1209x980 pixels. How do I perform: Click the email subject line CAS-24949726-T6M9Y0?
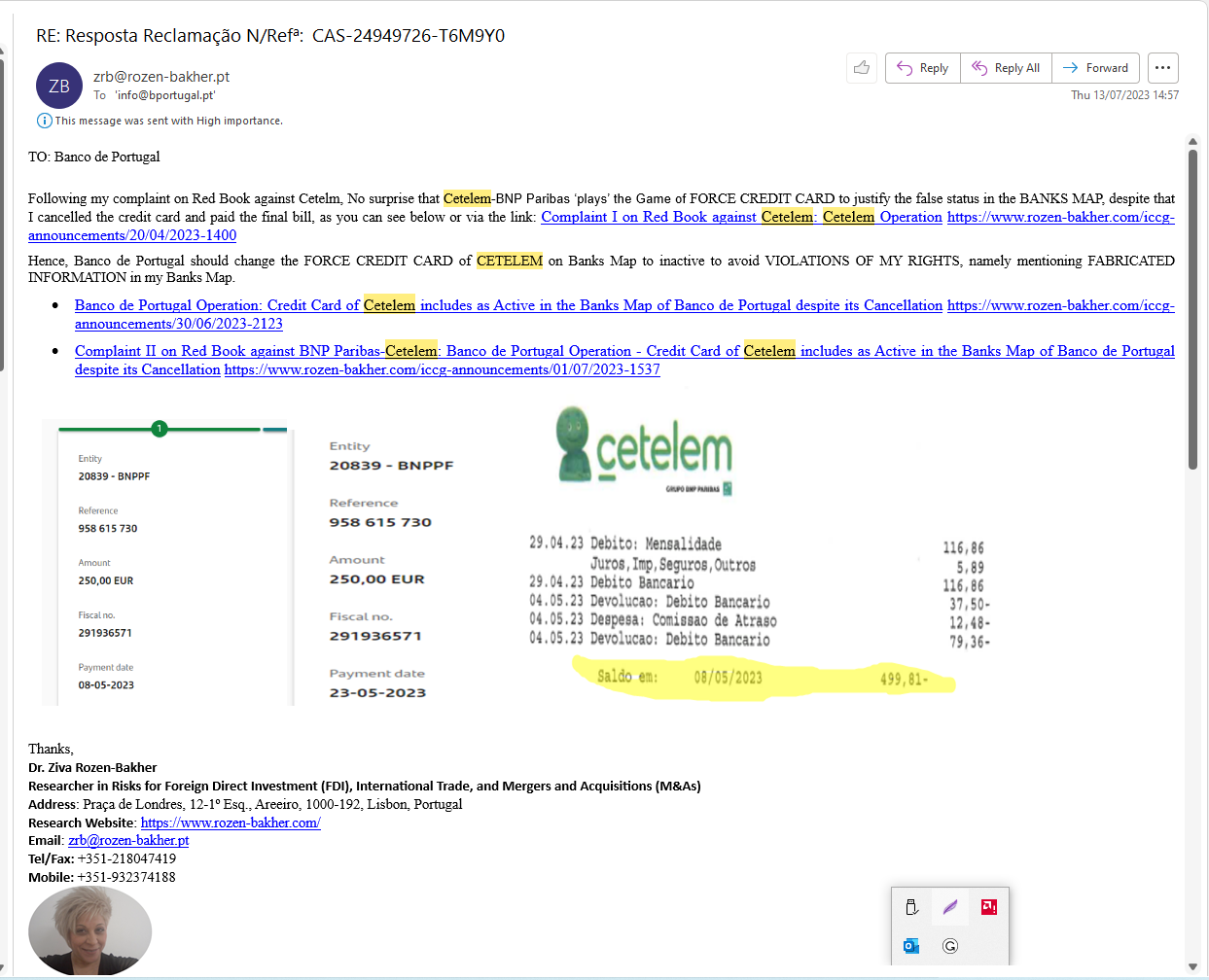pyautogui.click(x=270, y=36)
